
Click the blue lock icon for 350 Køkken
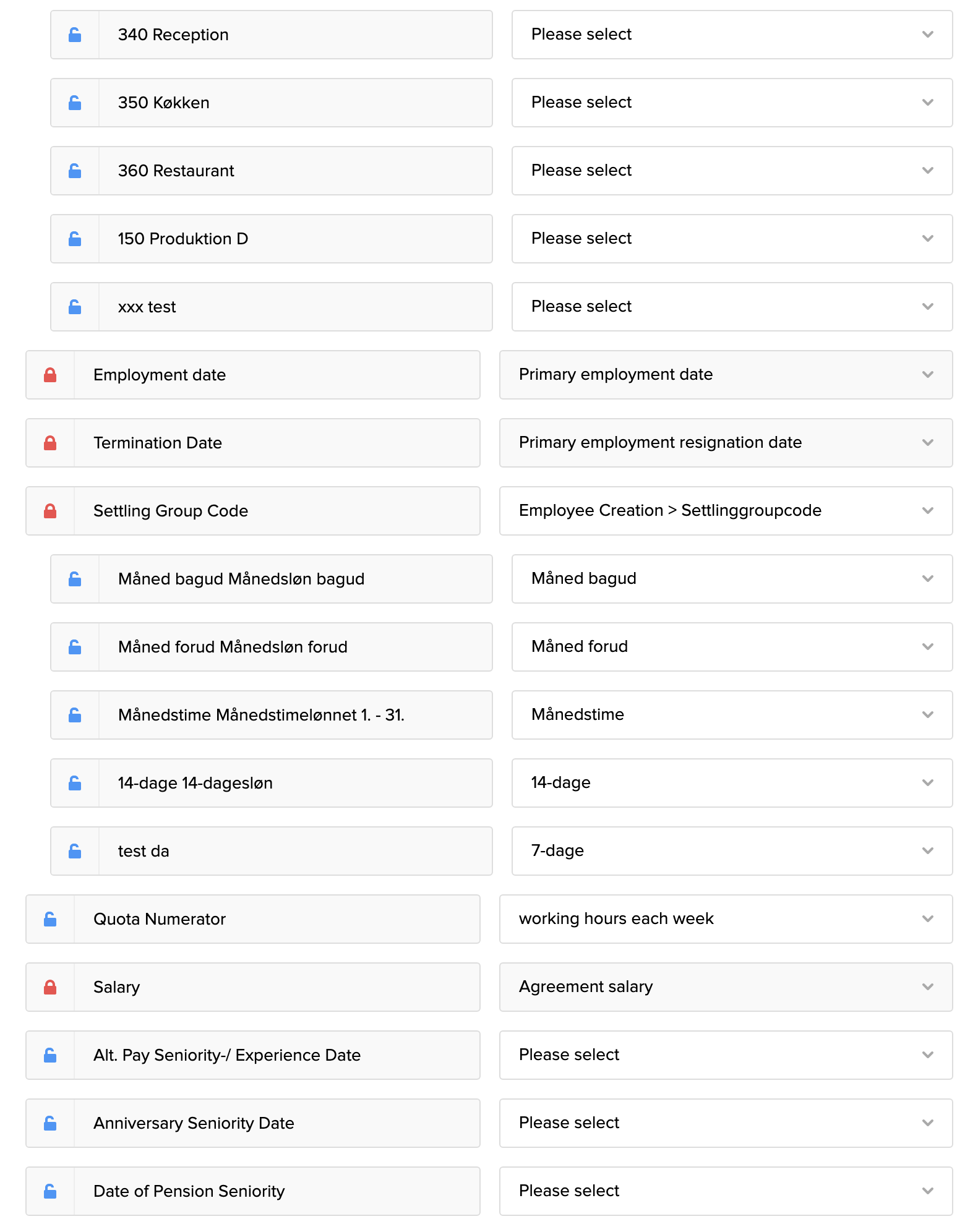(75, 103)
